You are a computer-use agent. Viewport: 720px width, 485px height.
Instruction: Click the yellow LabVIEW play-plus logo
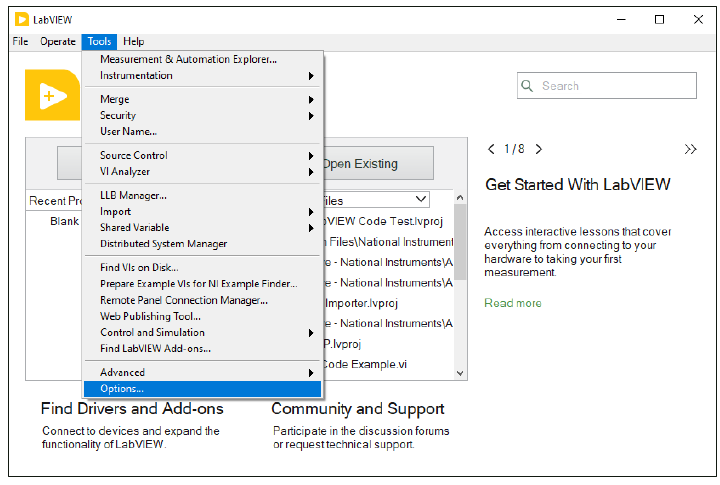(52, 96)
